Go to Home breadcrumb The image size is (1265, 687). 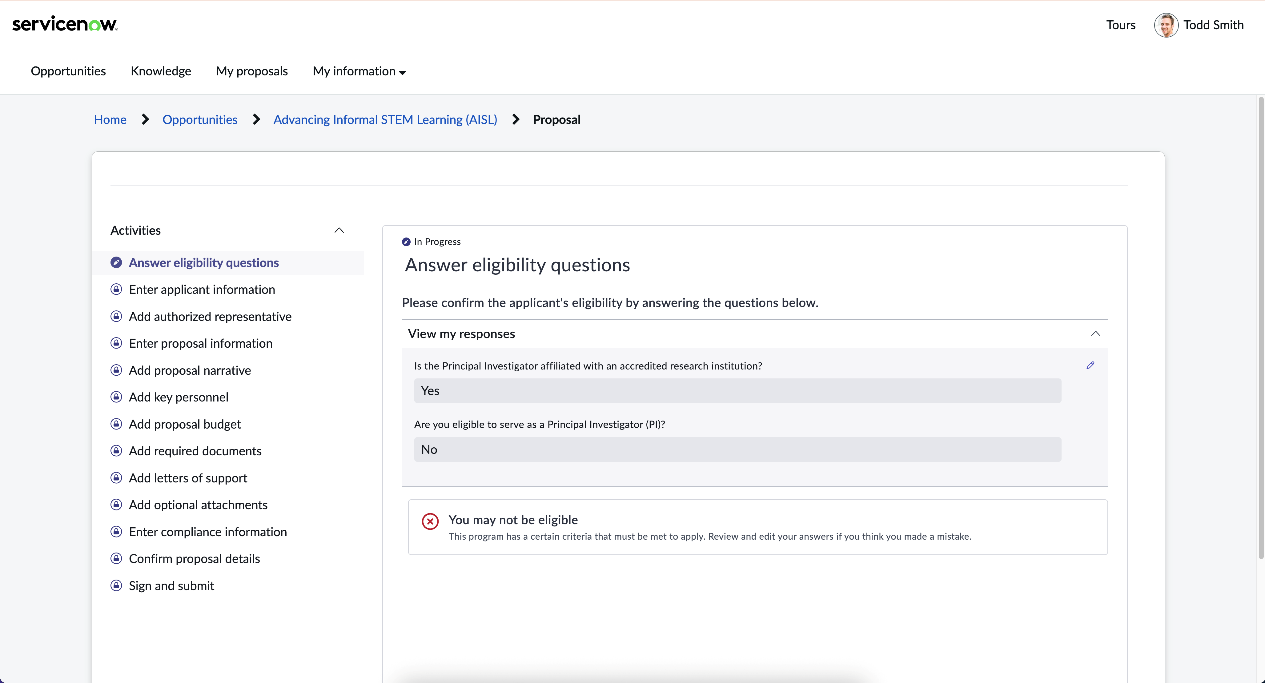(x=110, y=119)
